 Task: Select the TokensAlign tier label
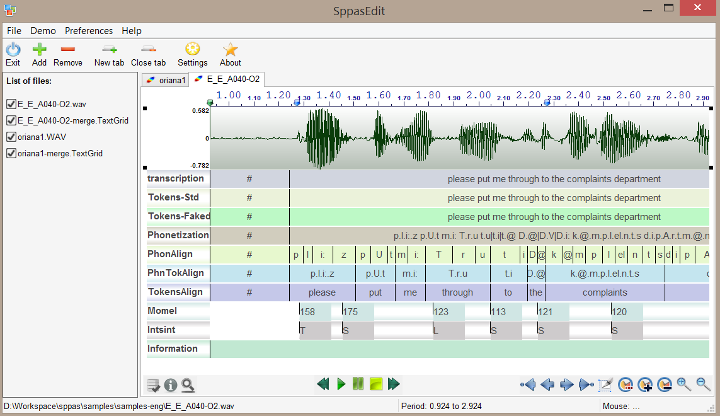coord(178,292)
